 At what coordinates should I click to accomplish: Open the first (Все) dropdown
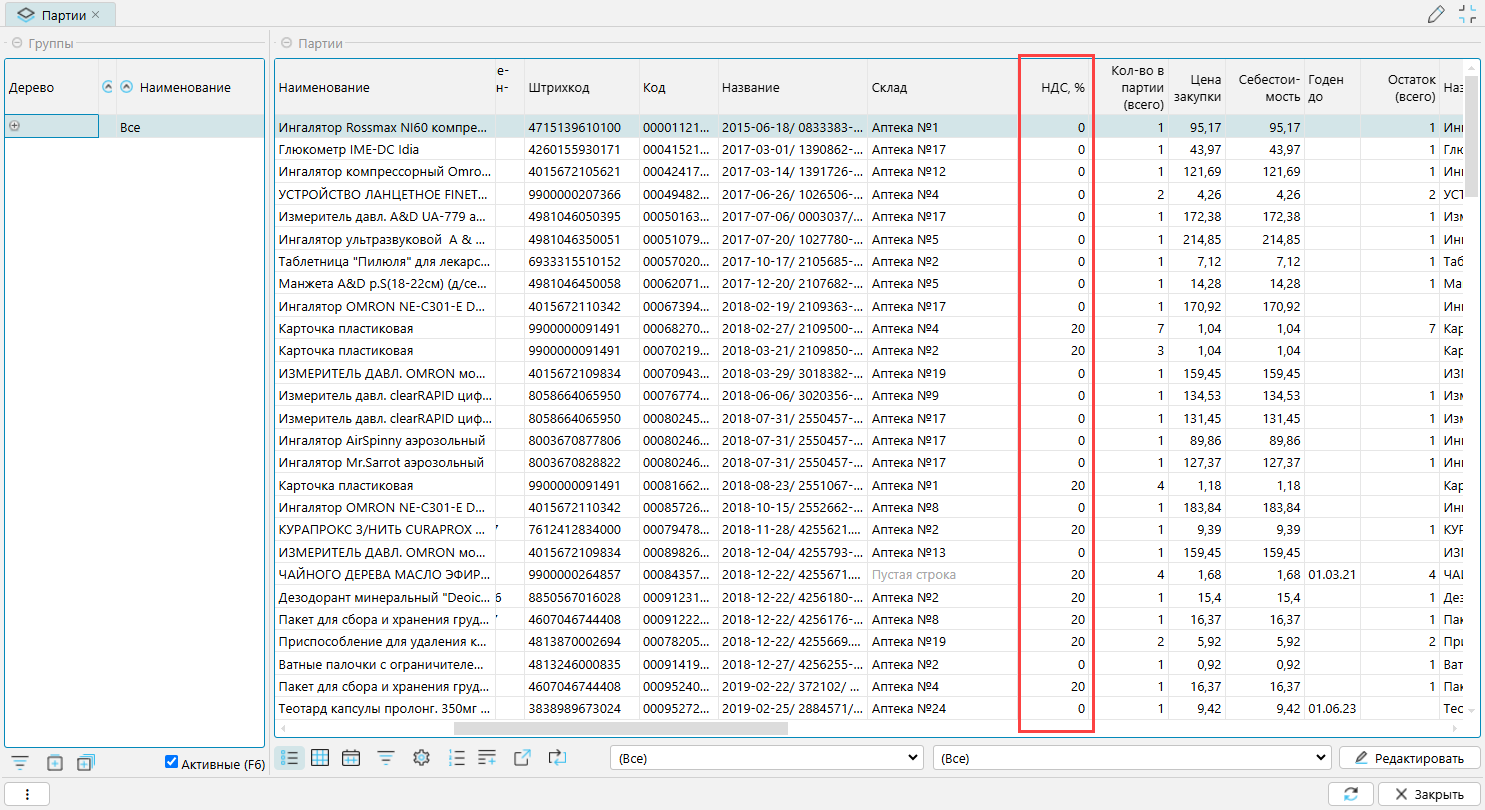(765, 758)
